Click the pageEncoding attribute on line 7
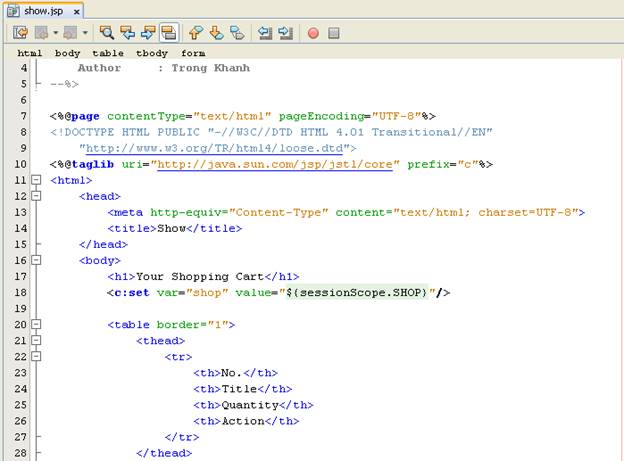Screen dimensions: 624x461 [322, 116]
